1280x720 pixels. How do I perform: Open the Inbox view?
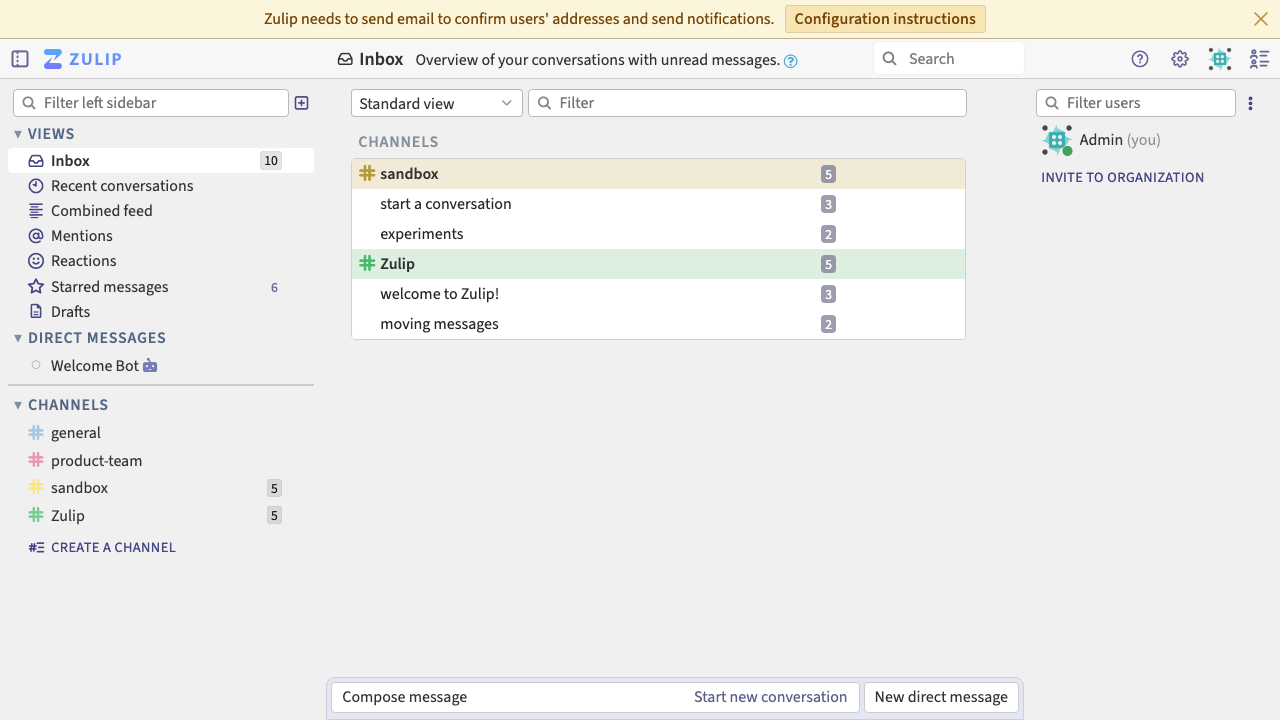(161, 161)
